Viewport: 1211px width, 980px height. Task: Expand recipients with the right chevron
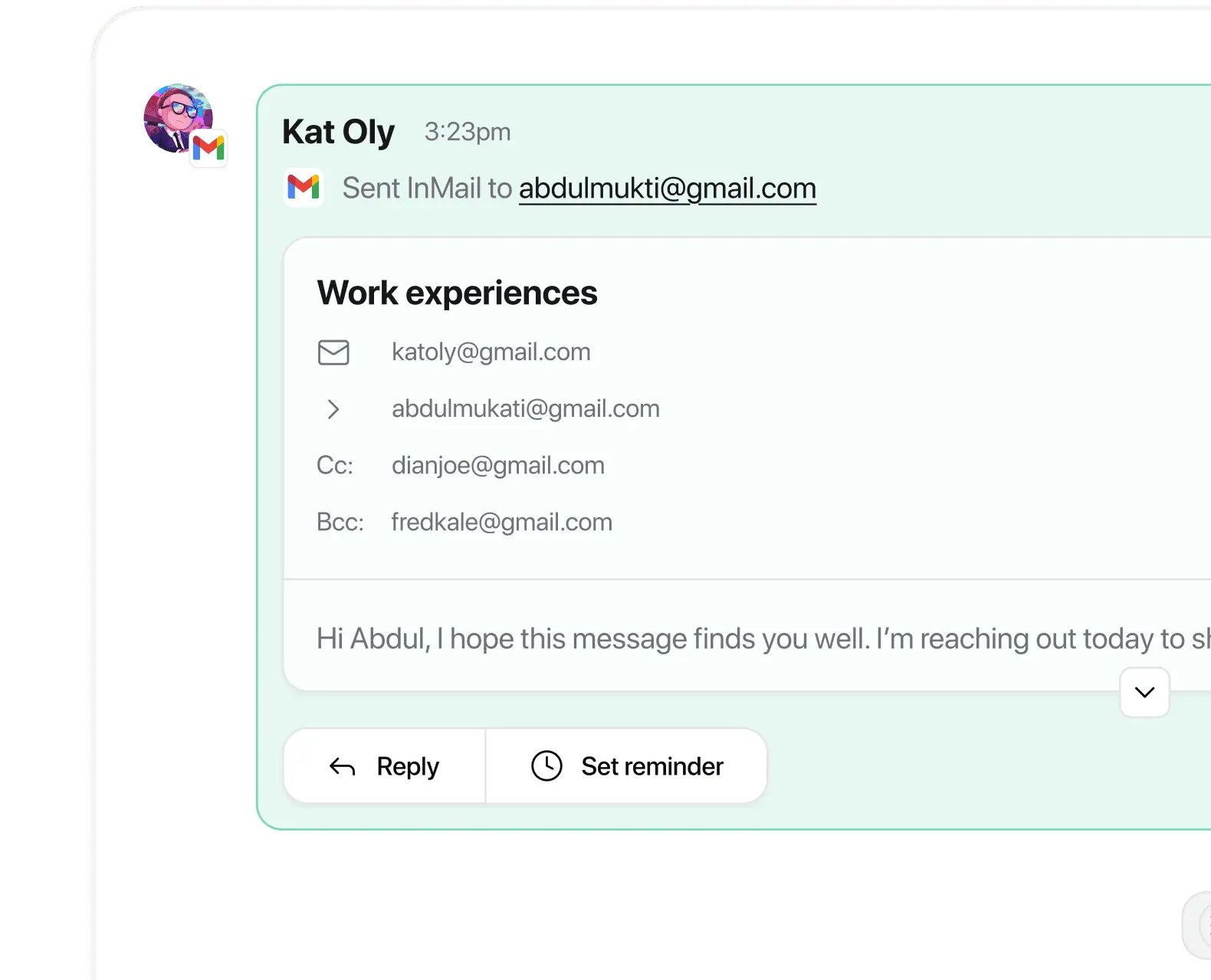[333, 409]
